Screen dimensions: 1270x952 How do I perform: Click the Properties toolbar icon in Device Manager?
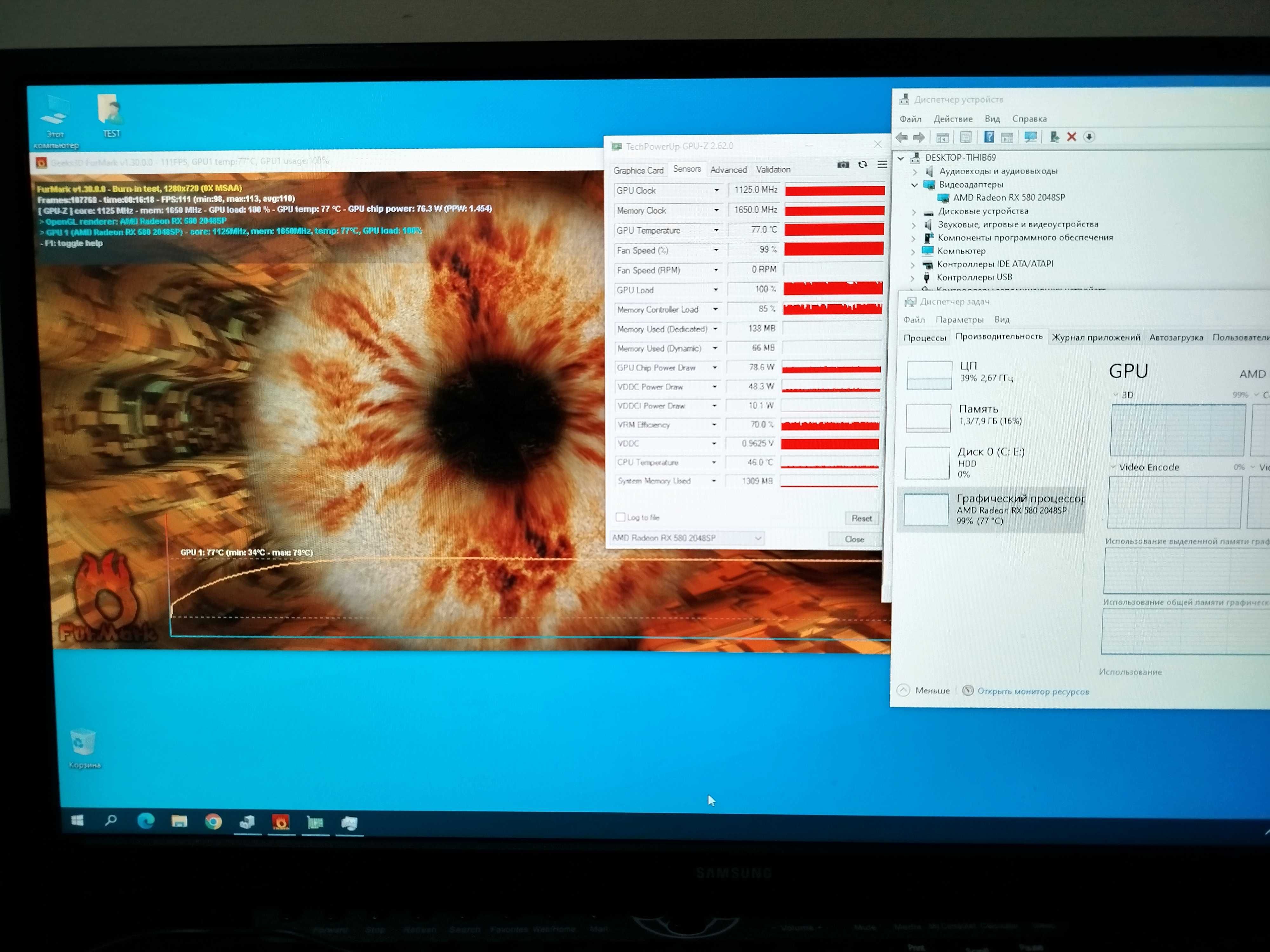point(966,137)
